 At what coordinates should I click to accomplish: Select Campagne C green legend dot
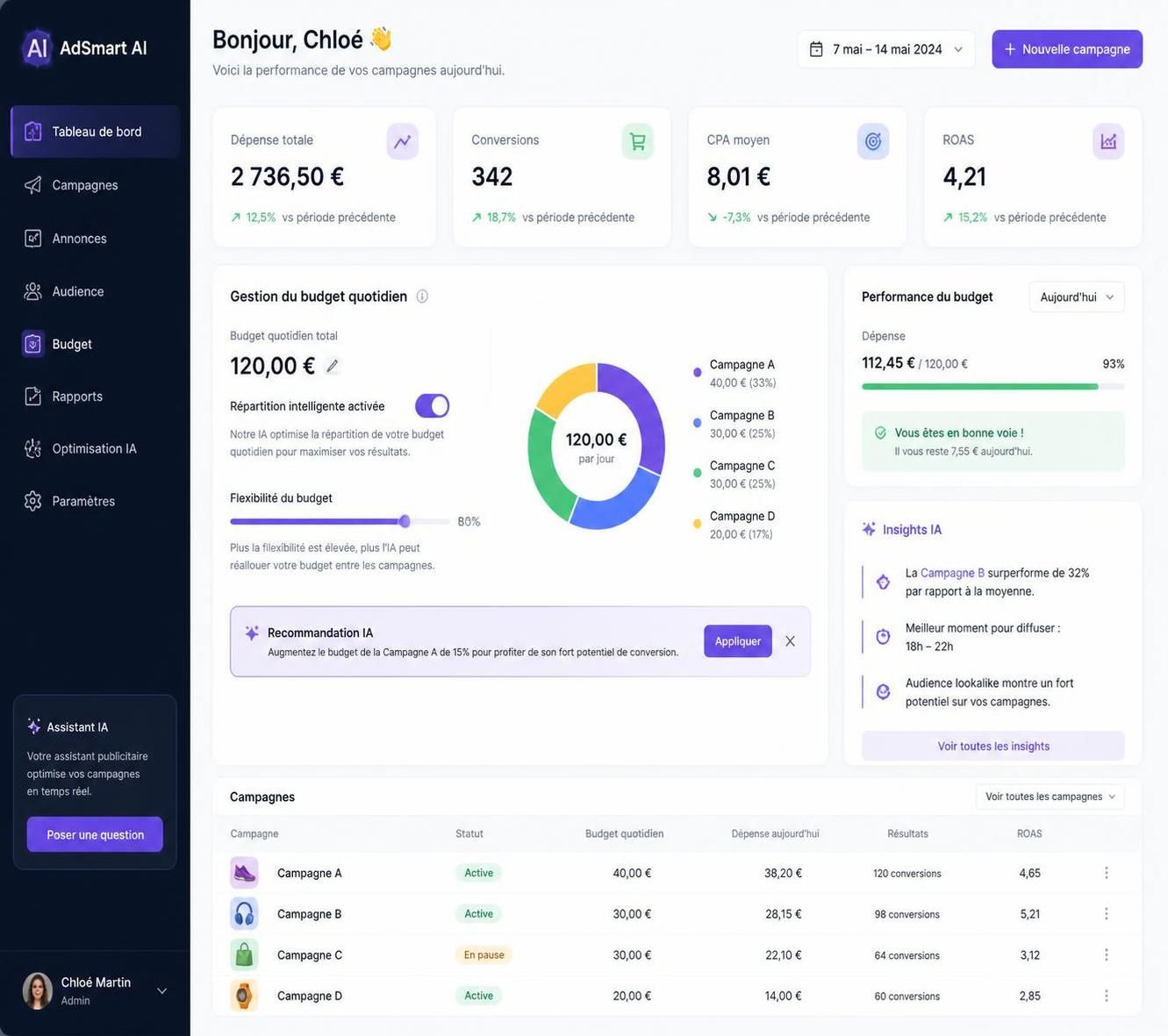point(698,473)
